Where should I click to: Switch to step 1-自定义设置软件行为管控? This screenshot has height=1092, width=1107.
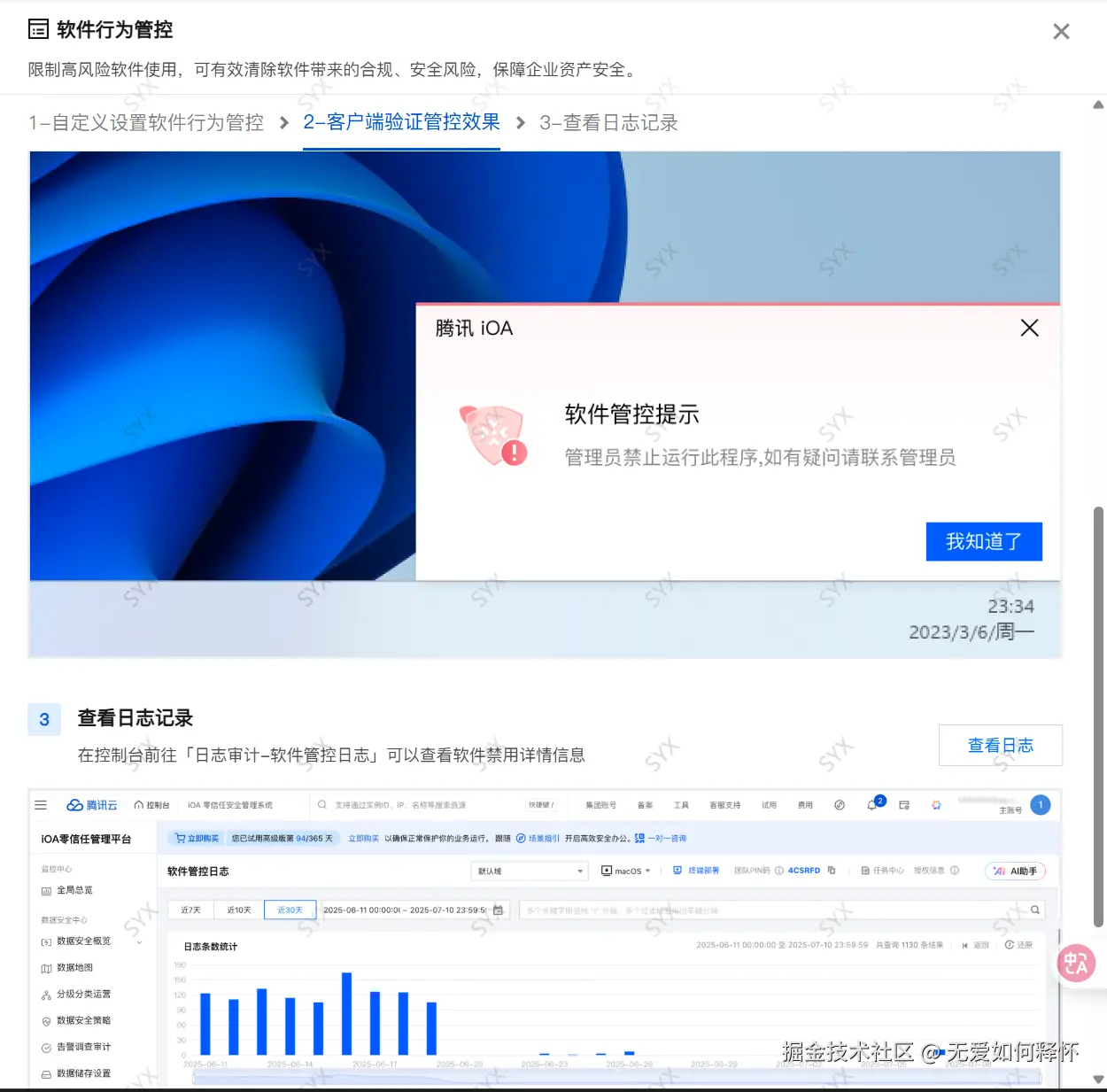[146, 122]
